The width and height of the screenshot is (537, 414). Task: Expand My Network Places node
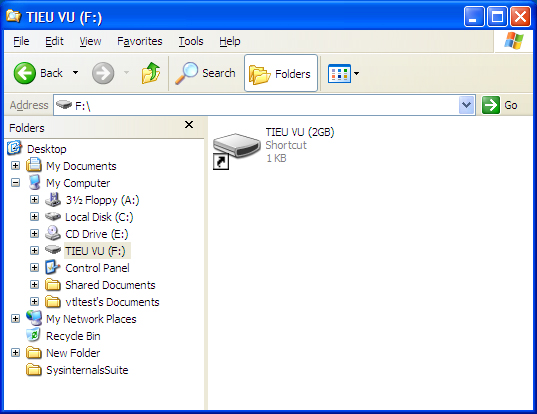[x=15, y=318]
